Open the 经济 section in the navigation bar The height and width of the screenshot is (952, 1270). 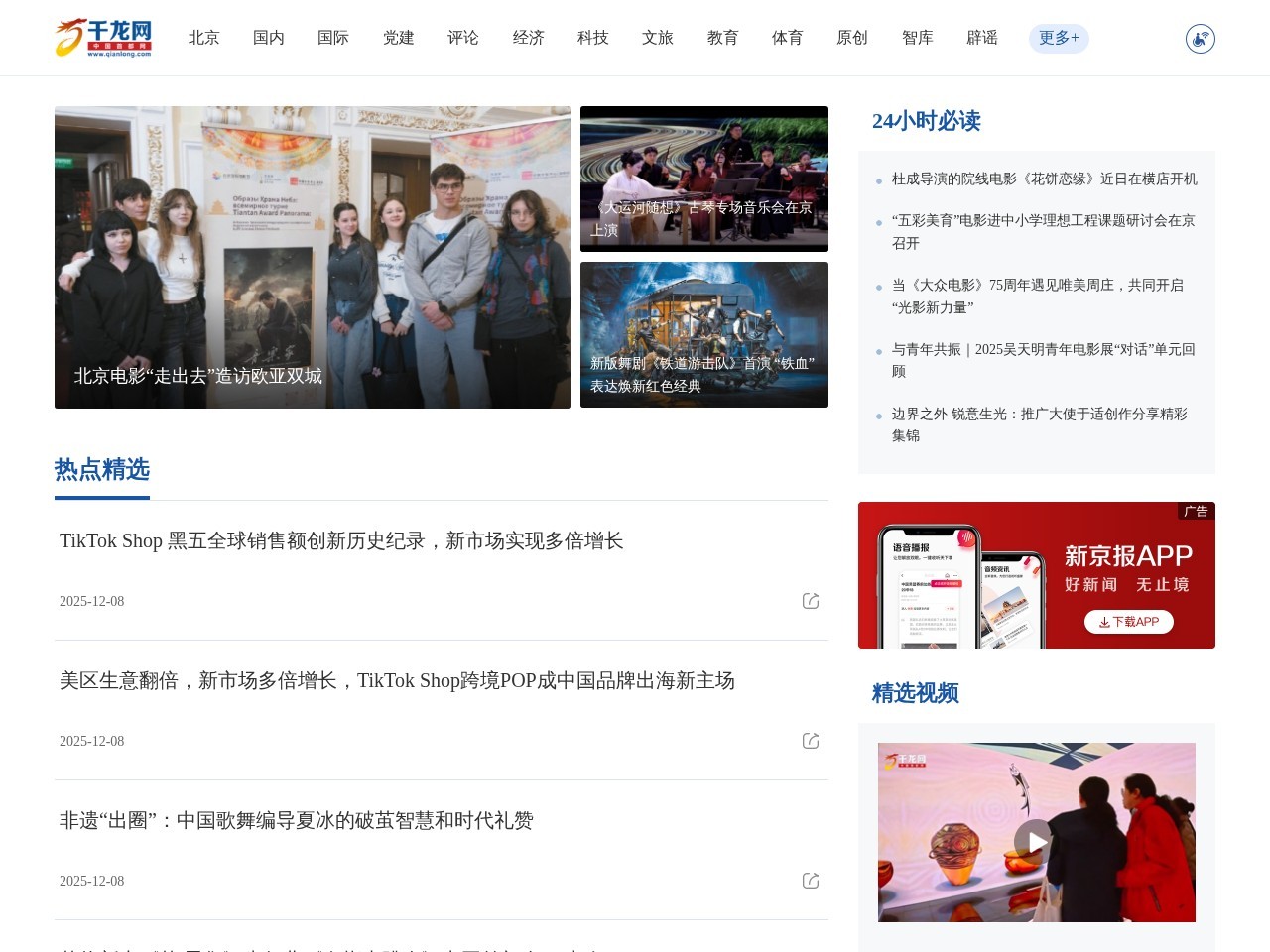(x=528, y=38)
